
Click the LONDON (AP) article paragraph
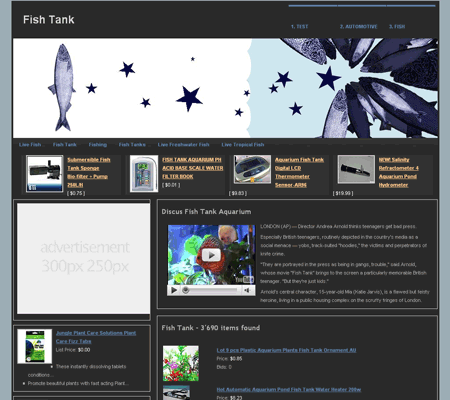pos(338,226)
